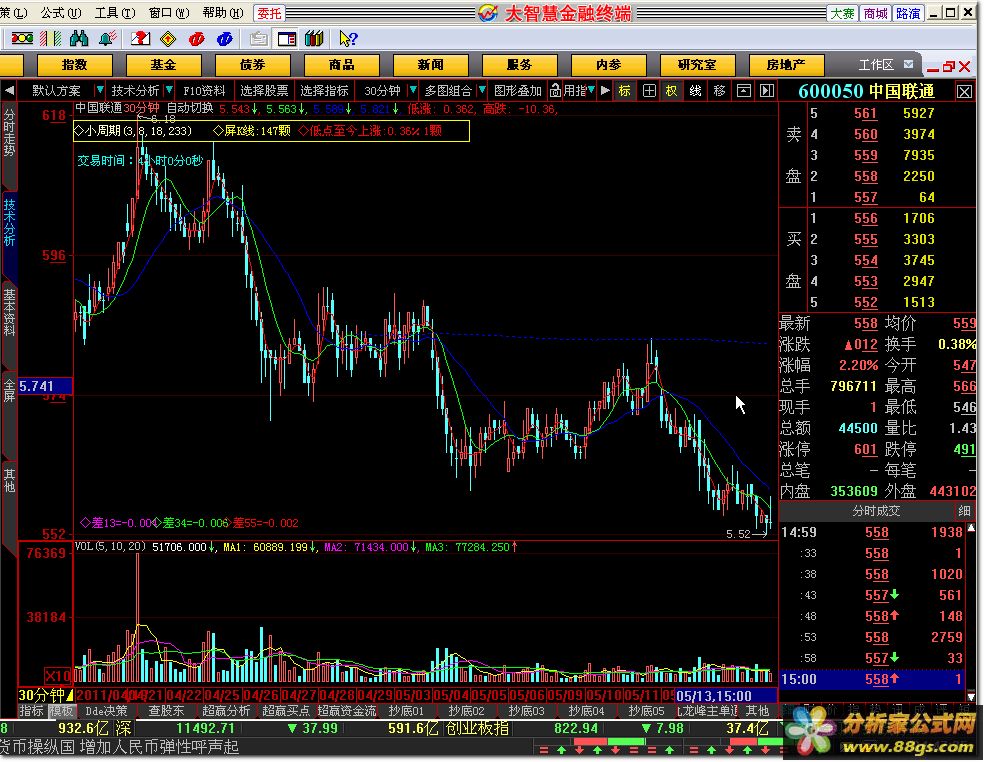Open the 30分钟 period dropdown arrow
Viewport: 985px width, 762px height.
pos(413,91)
